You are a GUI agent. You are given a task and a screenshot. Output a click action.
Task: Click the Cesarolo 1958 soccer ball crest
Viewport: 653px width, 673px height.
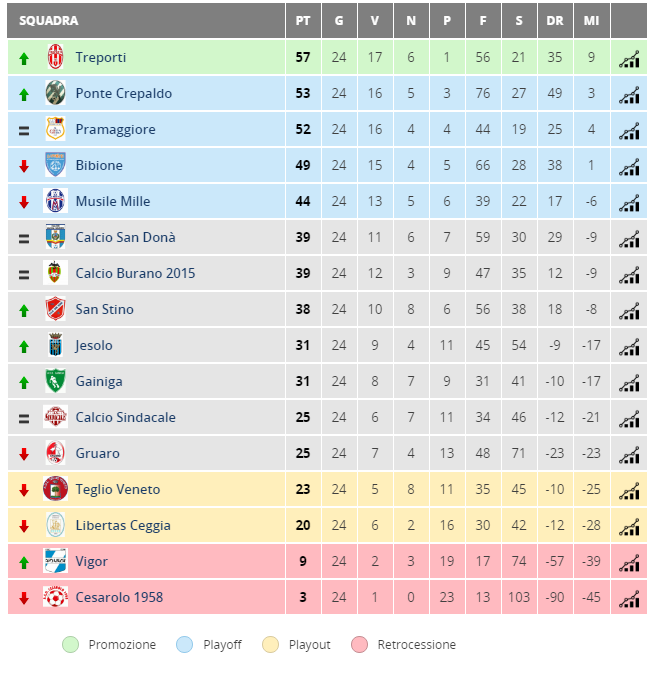tap(55, 597)
